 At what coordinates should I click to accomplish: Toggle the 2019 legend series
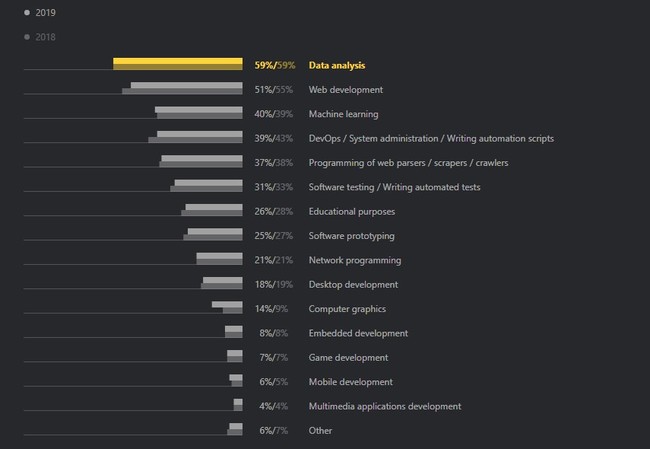coord(45,13)
